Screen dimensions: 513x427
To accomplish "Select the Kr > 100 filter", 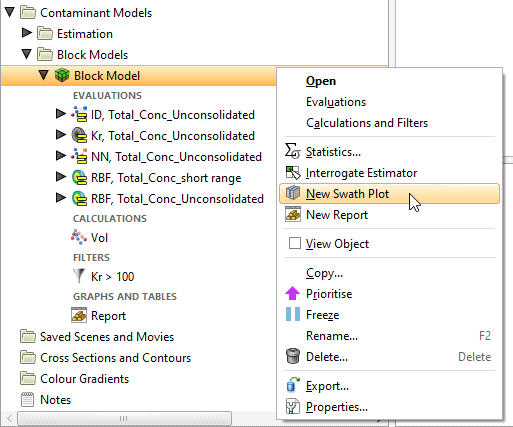I will click(112, 277).
